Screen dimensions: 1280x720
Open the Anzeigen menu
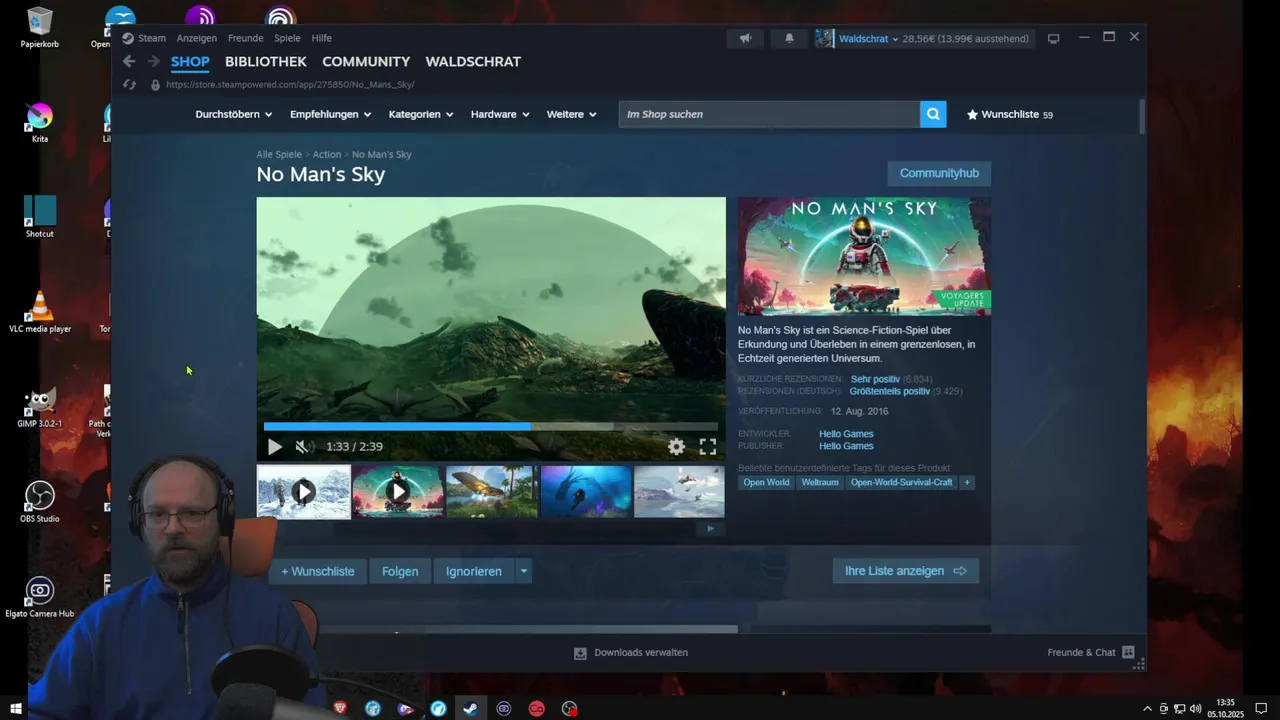[197, 38]
